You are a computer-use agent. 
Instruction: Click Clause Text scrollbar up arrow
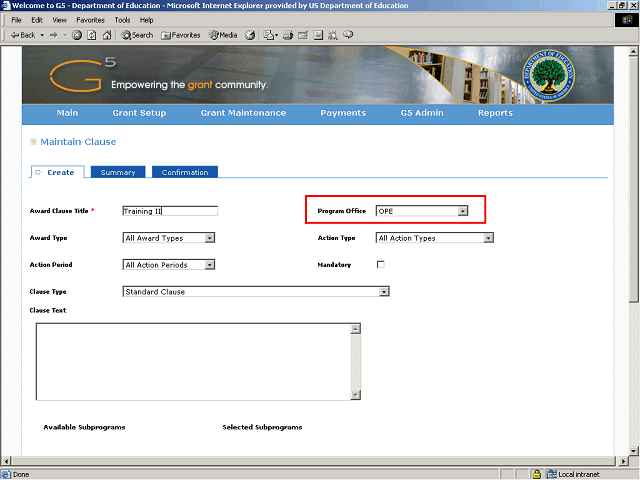tap(356, 329)
